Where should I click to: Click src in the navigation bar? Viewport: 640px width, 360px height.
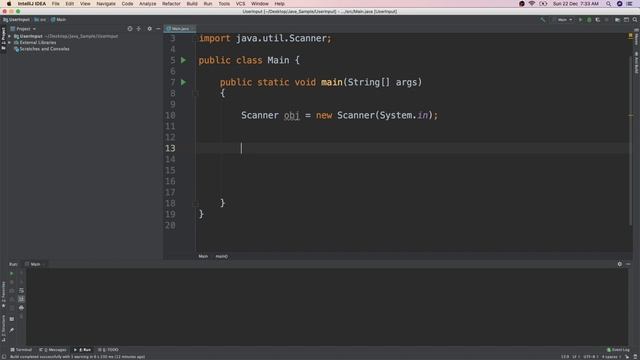pyautogui.click(x=40, y=20)
